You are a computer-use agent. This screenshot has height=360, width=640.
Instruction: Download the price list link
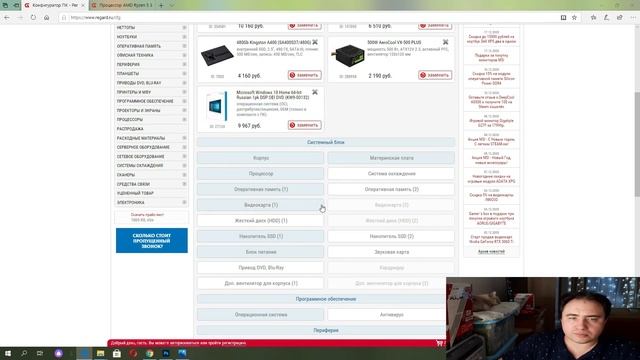point(147,215)
